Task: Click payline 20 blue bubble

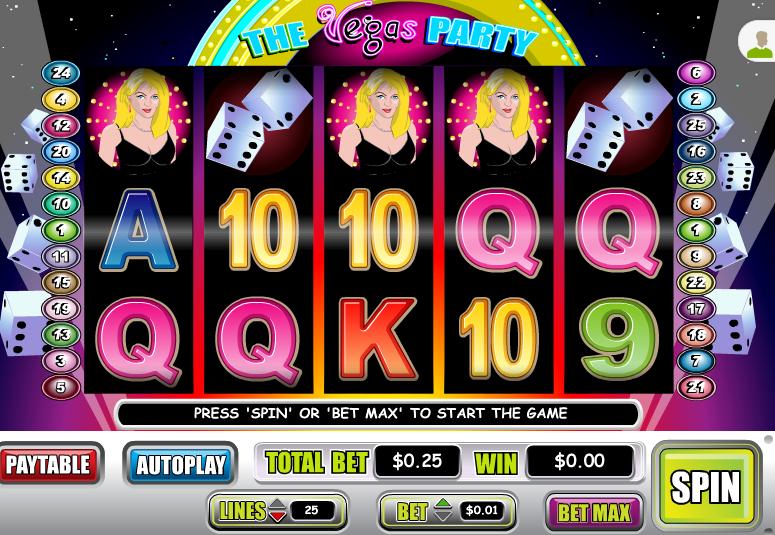Action: pyautogui.click(x=61, y=152)
